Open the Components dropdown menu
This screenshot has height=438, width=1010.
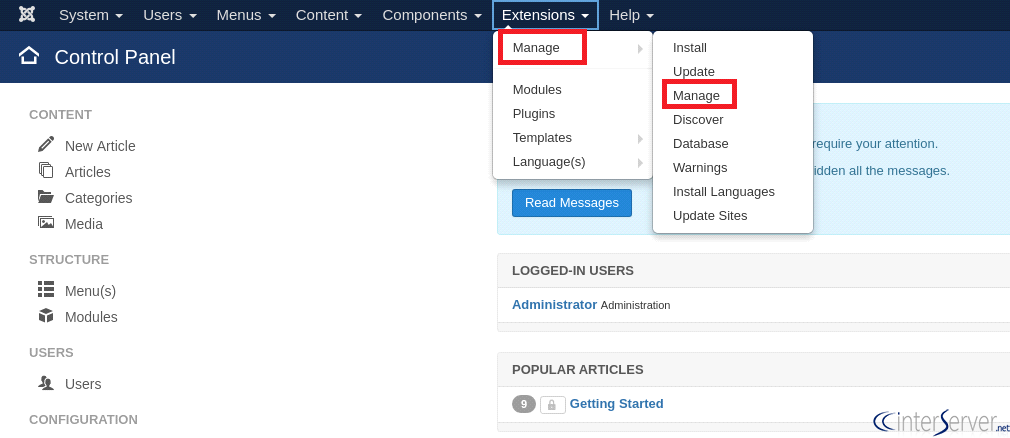pos(432,15)
